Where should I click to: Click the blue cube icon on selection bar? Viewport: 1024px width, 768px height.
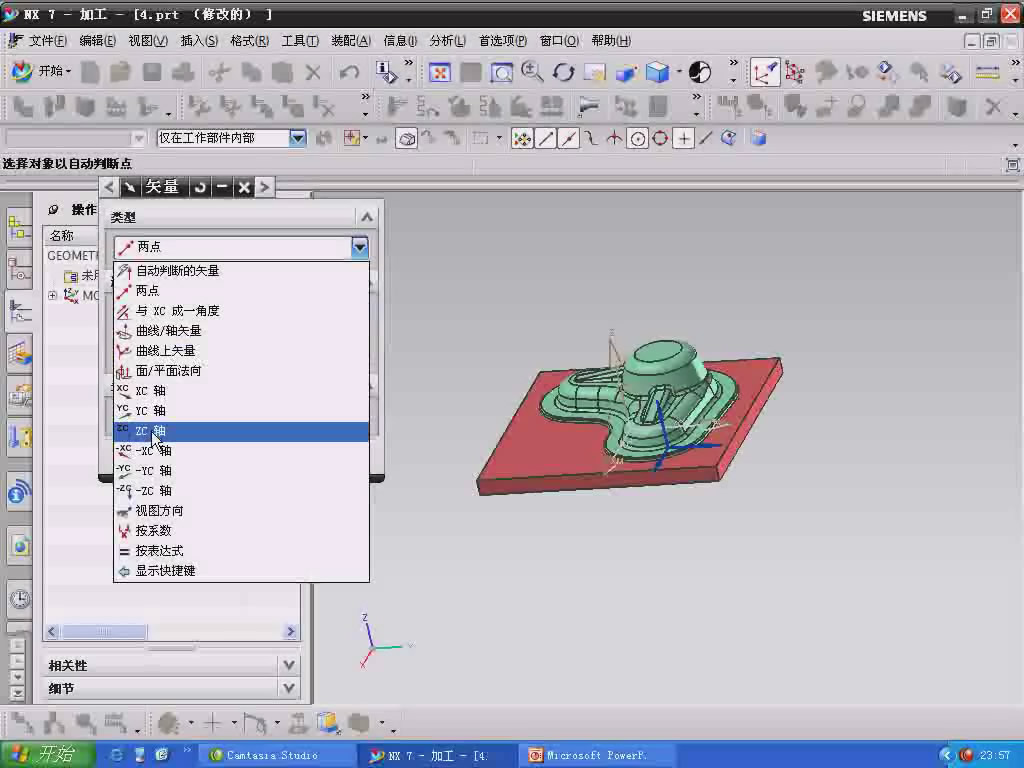(758, 138)
